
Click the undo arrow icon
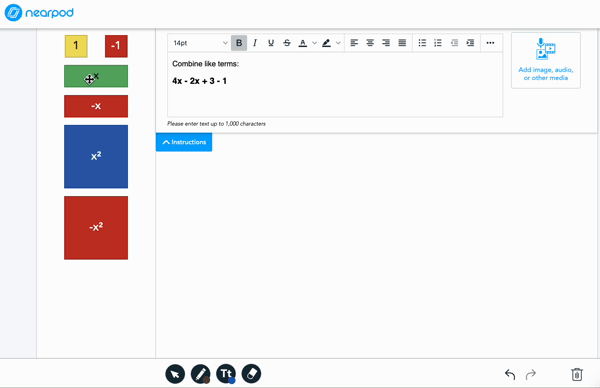[x=510, y=374]
